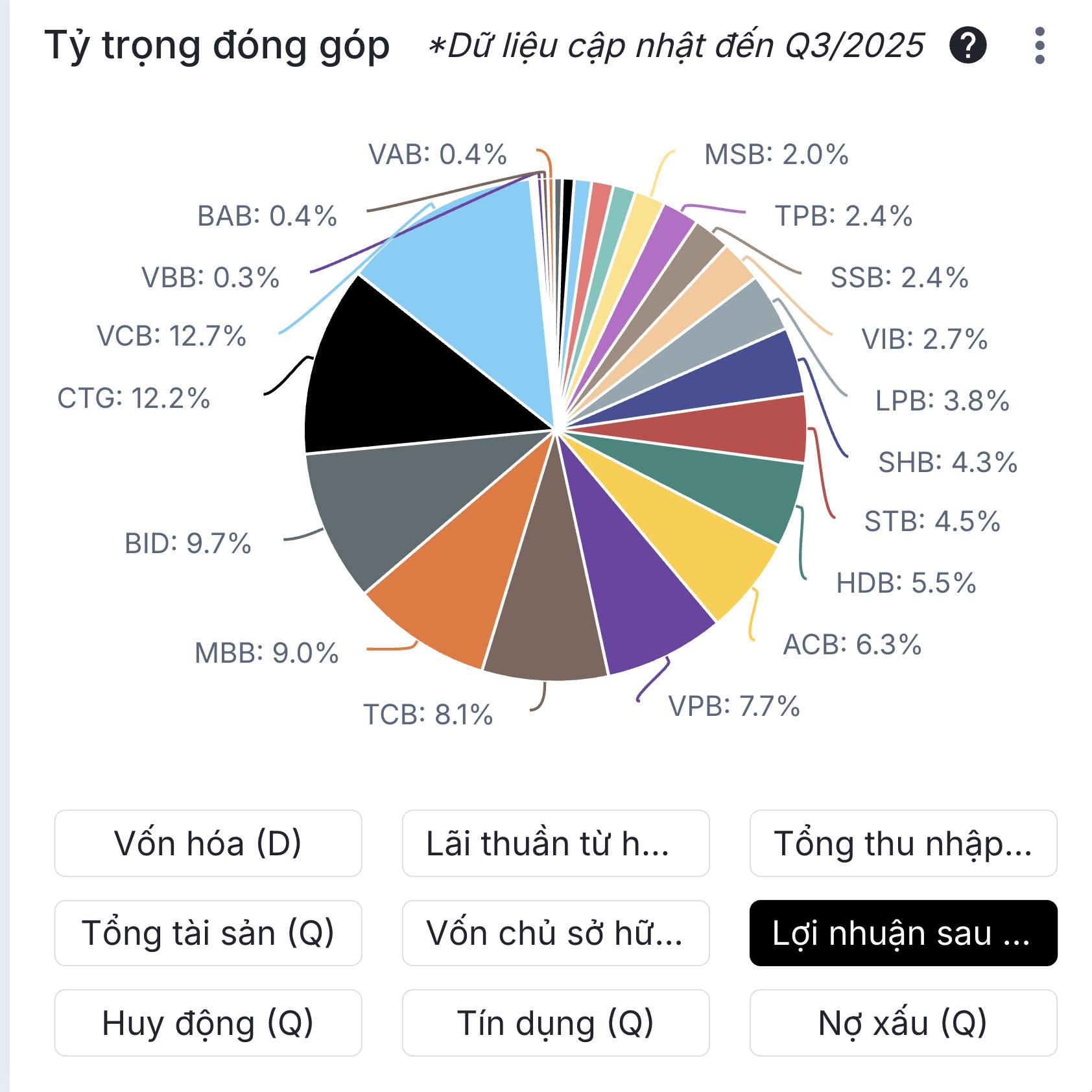
Task: Show Huy động (Q) contribution
Action: (208, 1023)
